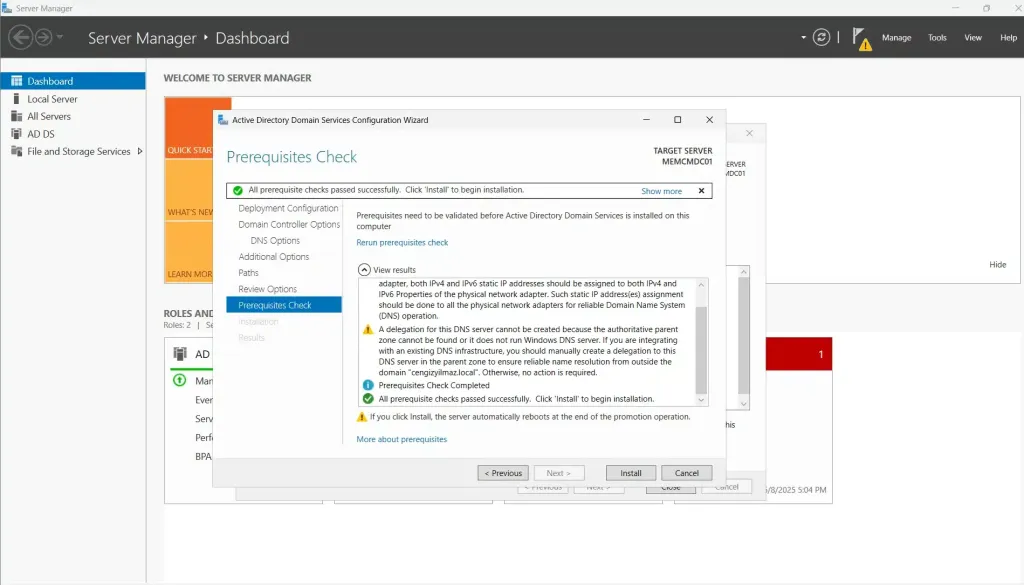The width and height of the screenshot is (1024, 585).
Task: Expand File and Storage Services arrow
Action: click(x=140, y=151)
